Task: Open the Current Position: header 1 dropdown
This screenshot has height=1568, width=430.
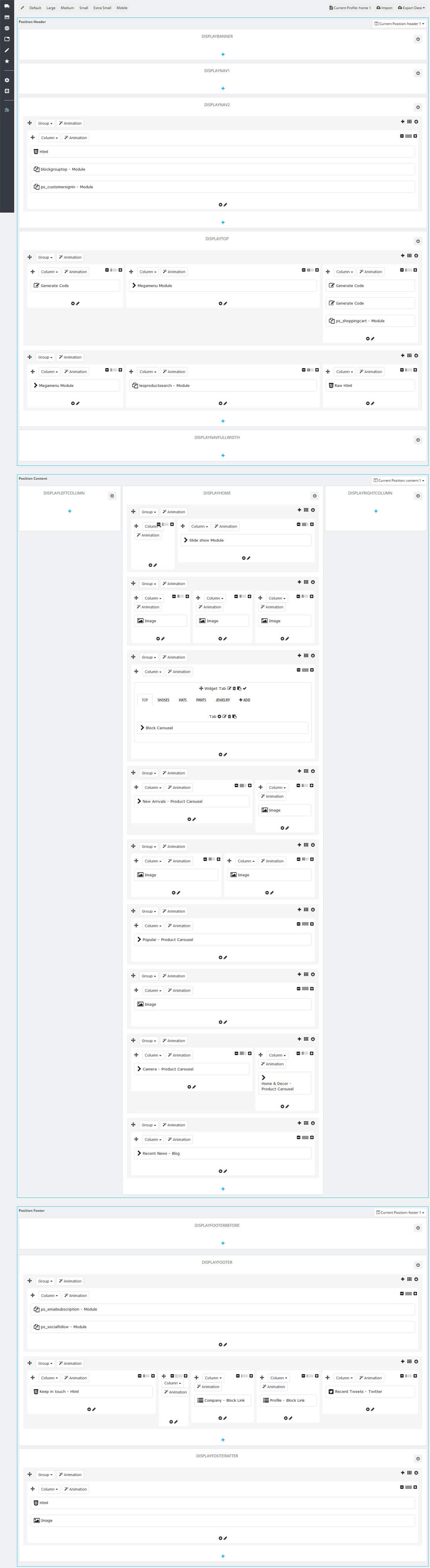Action: coord(399,24)
